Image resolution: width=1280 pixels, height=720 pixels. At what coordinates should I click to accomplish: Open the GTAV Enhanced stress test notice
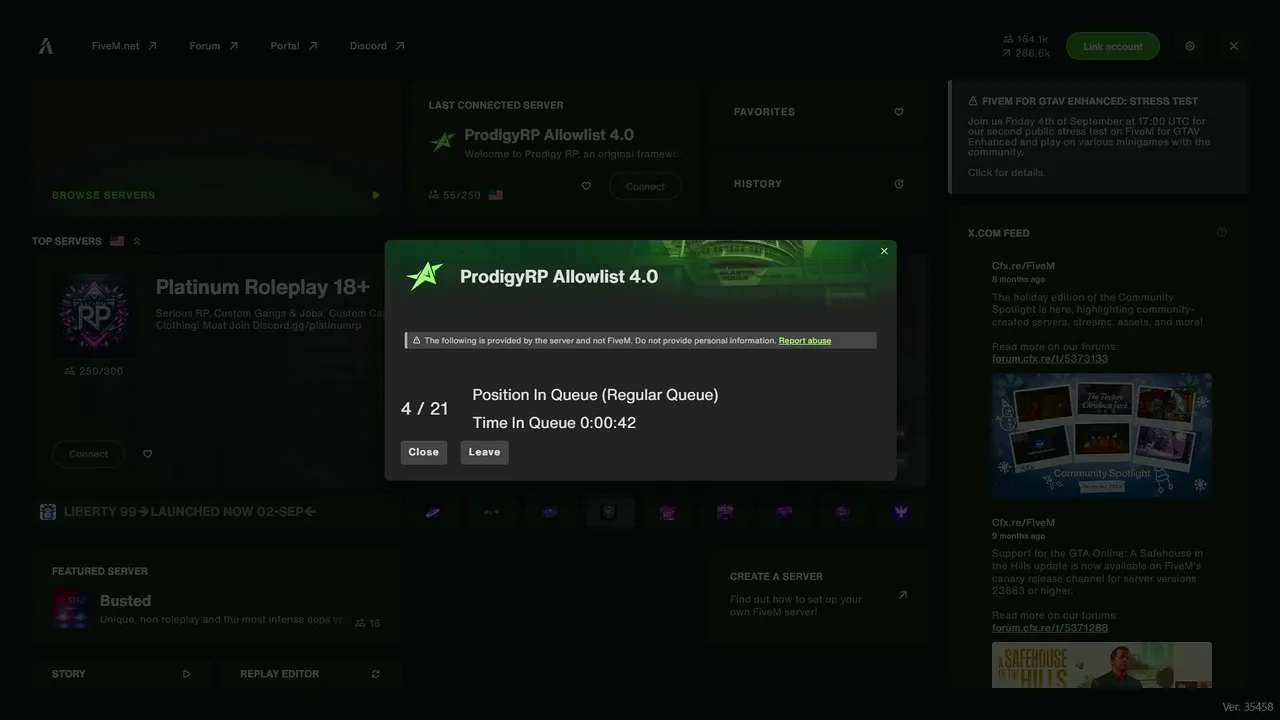pos(1098,137)
